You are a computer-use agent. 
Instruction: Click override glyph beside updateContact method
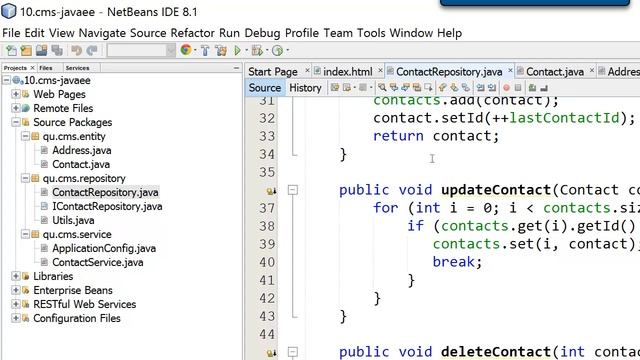coord(271,191)
